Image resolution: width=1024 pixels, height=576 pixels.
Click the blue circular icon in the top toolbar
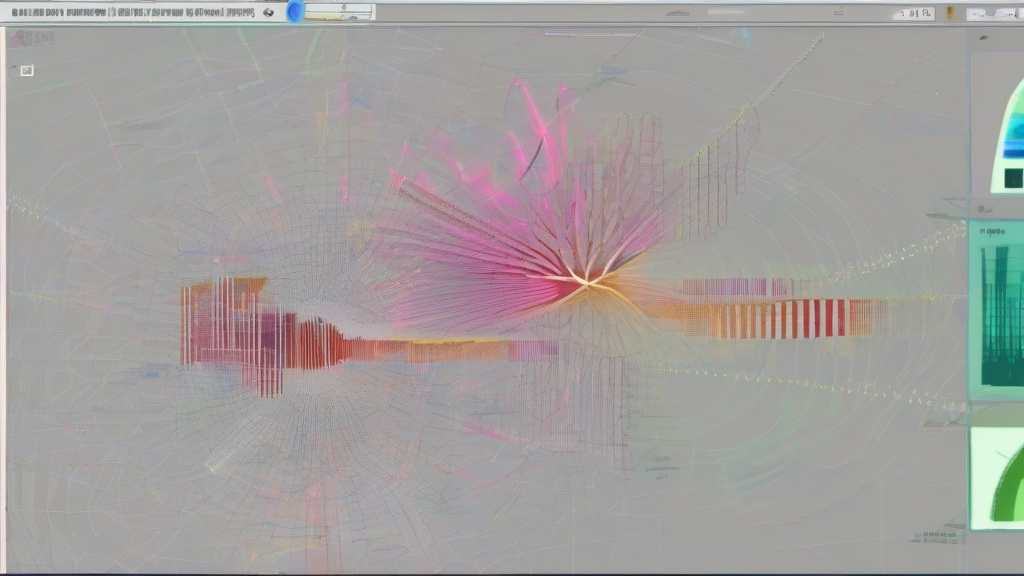click(295, 12)
